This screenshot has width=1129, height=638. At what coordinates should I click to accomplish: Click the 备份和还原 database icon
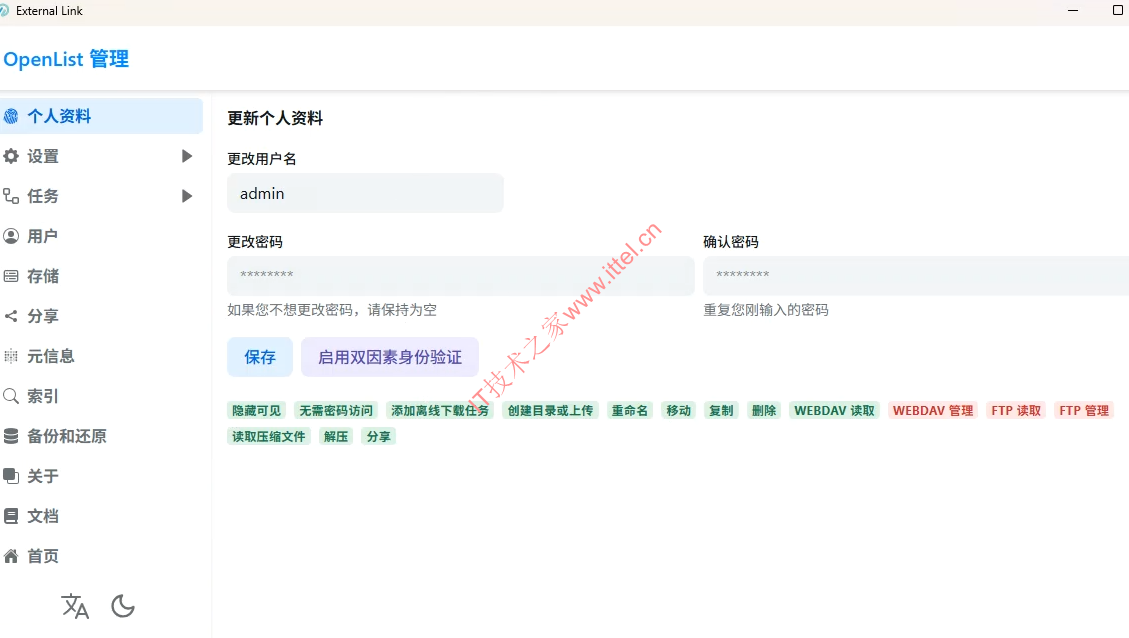[x=11, y=436]
